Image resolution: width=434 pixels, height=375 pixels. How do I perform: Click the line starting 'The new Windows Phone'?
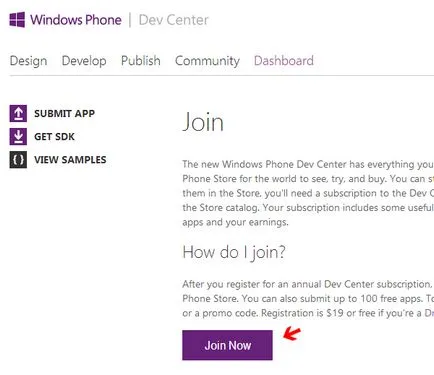tap(308, 164)
